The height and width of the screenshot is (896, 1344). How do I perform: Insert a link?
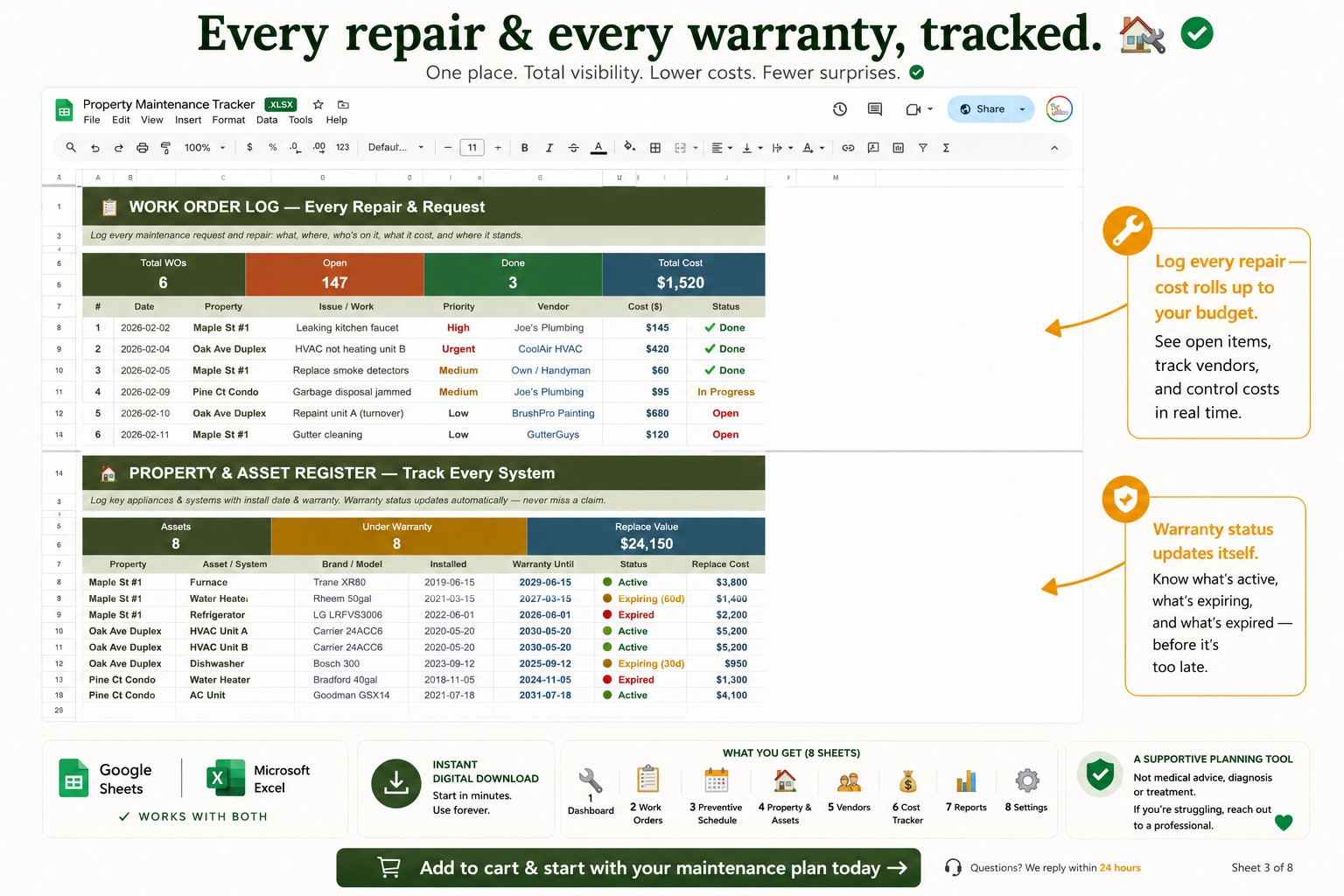click(848, 148)
